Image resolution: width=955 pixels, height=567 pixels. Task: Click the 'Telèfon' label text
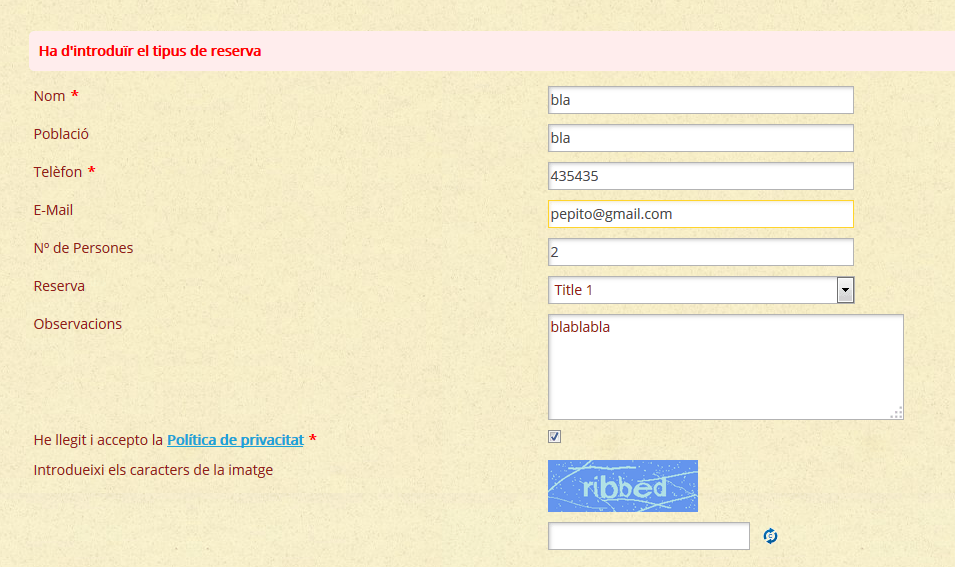click(x=58, y=172)
